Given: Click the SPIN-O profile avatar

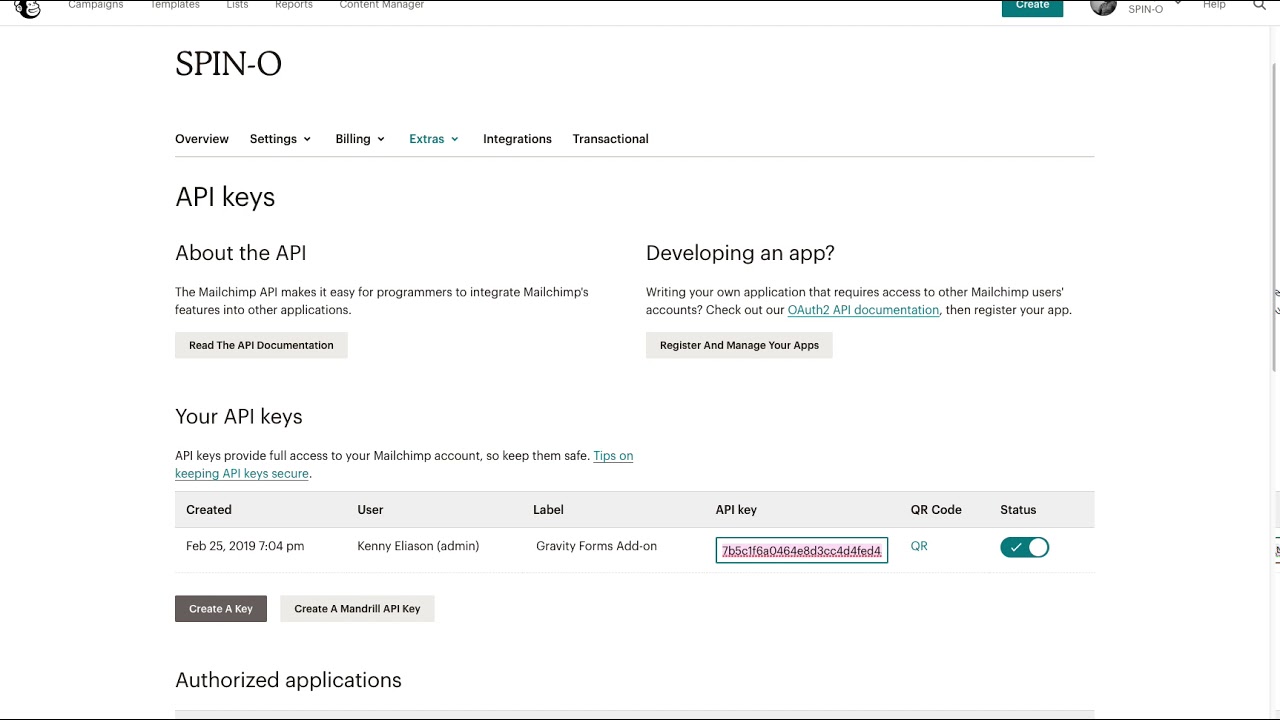Looking at the screenshot, I should click(x=1103, y=7).
